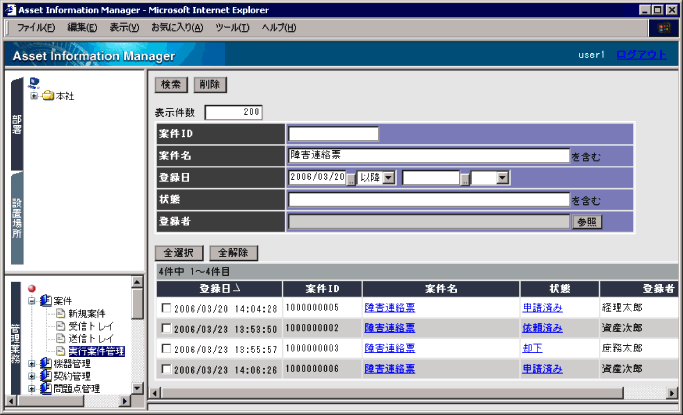Click the 案件ID input field

[333, 134]
